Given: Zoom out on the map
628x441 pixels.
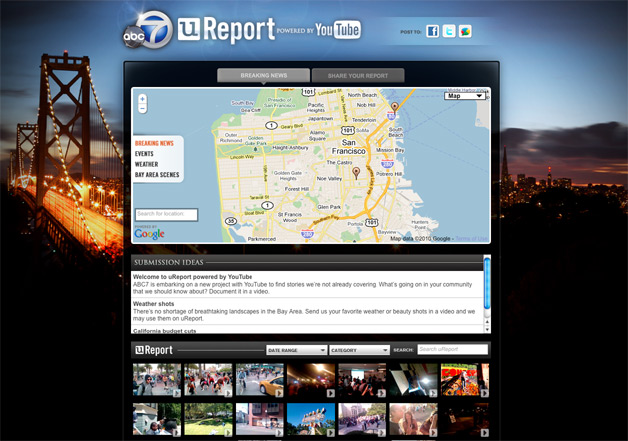Looking at the screenshot, I should (x=142, y=109).
